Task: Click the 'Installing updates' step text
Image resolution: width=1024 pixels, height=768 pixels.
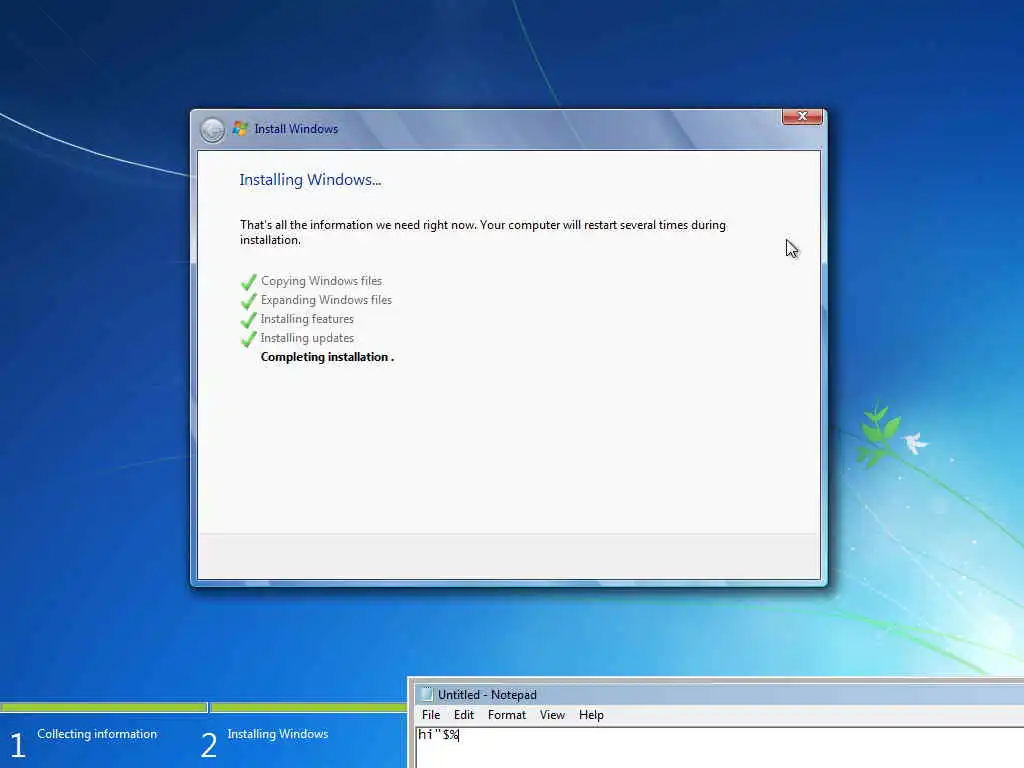Action: pyautogui.click(x=307, y=338)
